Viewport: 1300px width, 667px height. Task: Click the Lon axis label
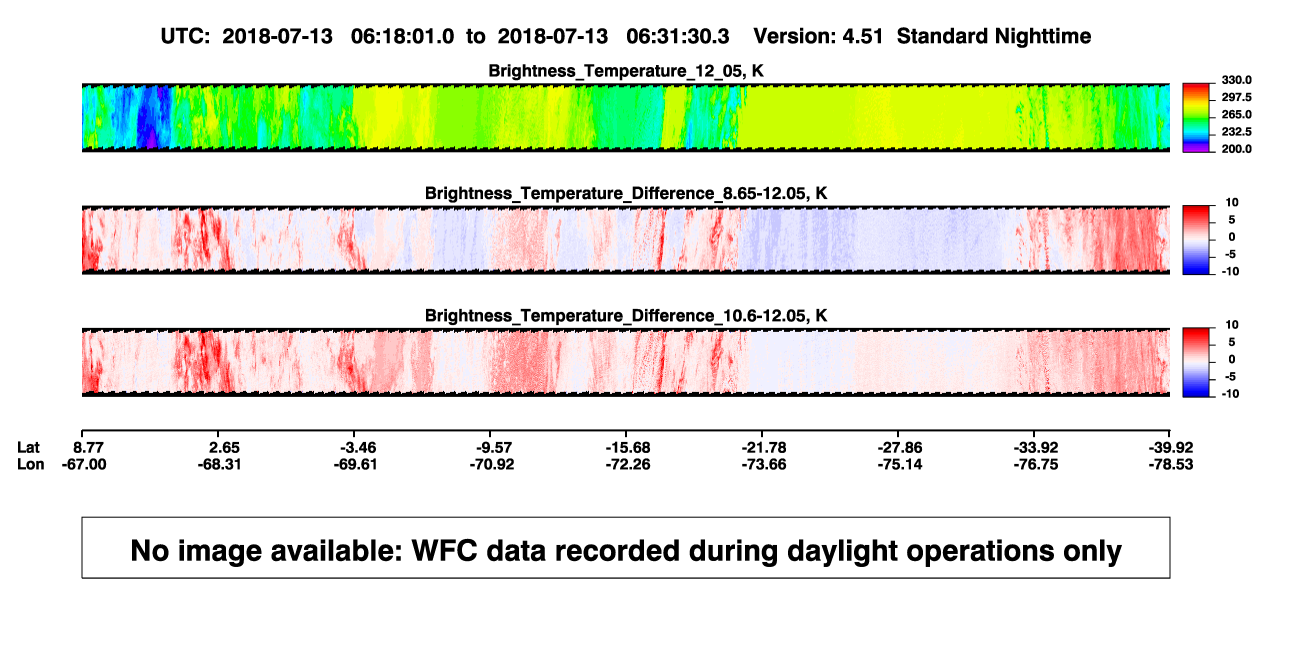30,464
